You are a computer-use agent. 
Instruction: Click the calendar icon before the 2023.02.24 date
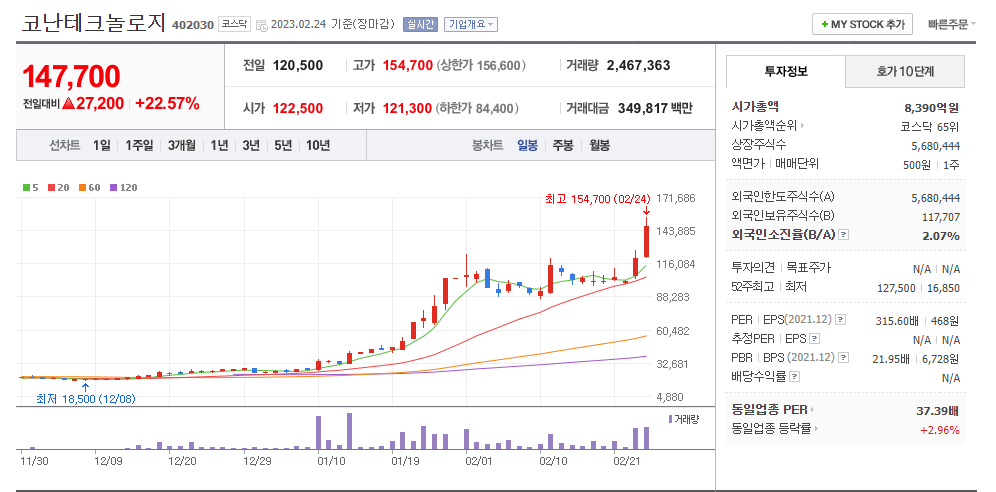point(261,25)
